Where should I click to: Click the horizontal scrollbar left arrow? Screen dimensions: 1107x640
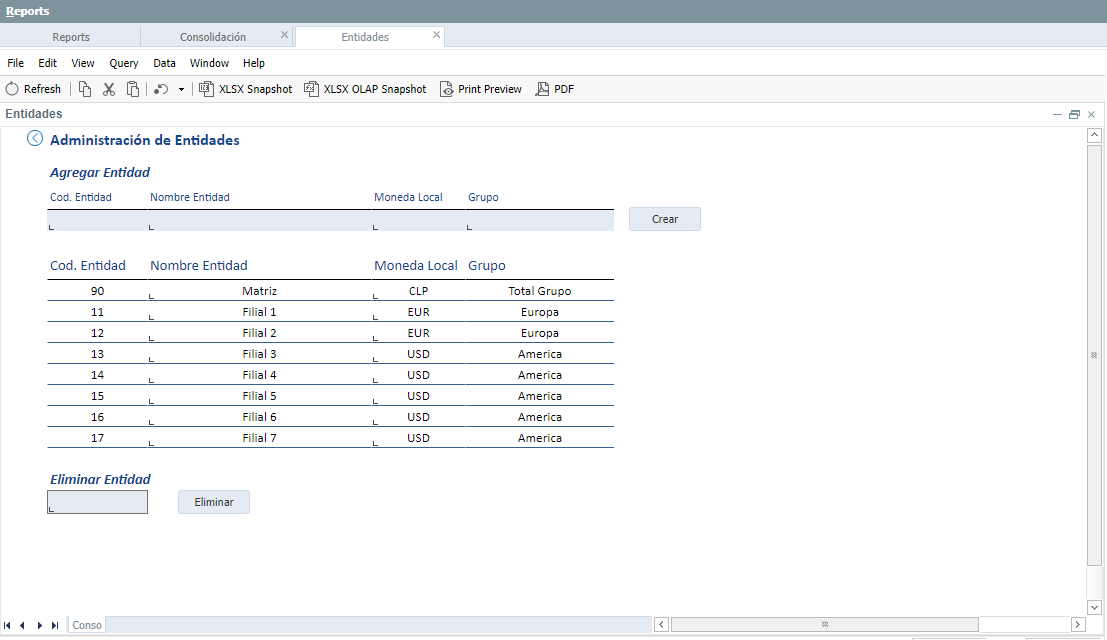click(662, 624)
